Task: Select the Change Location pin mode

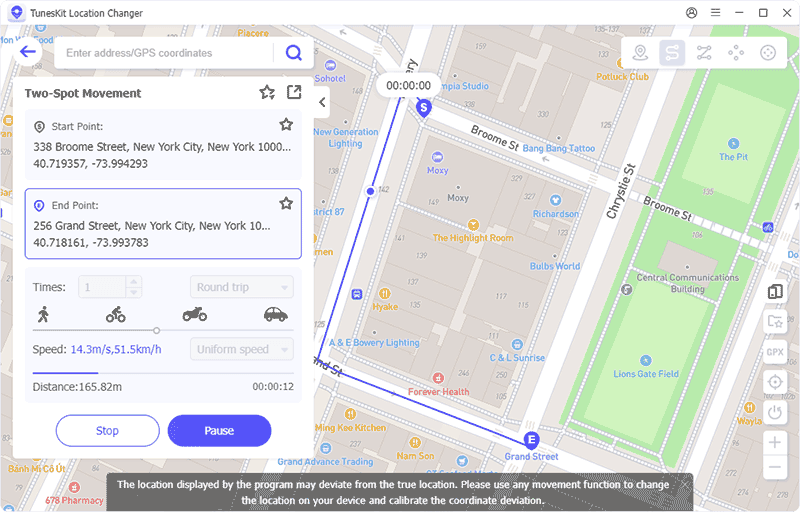Action: pyautogui.click(x=640, y=53)
